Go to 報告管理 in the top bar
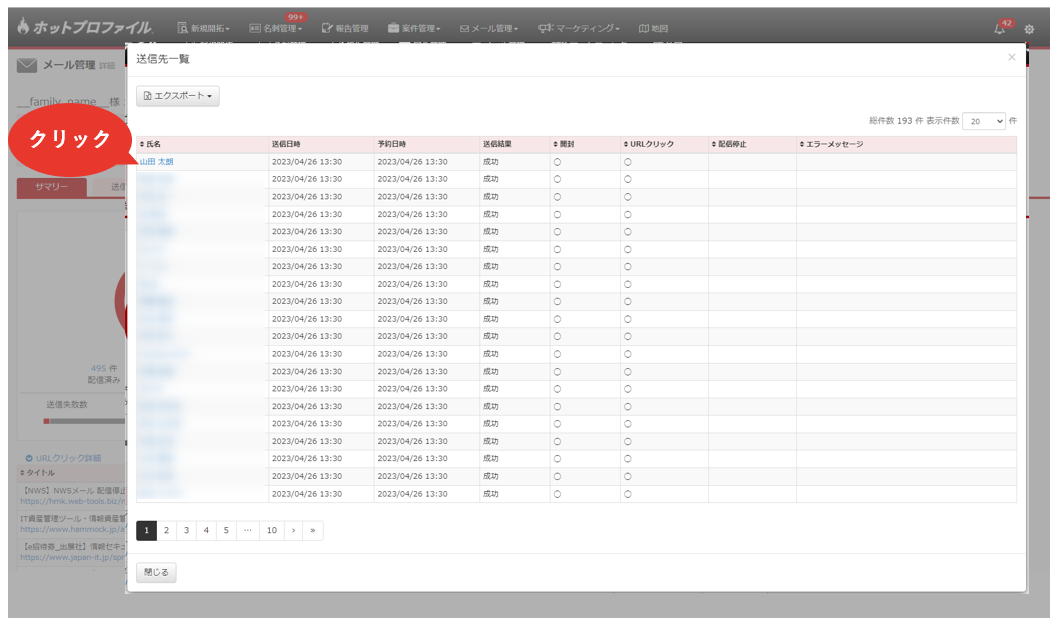This screenshot has width=1050, height=619. click(345, 28)
